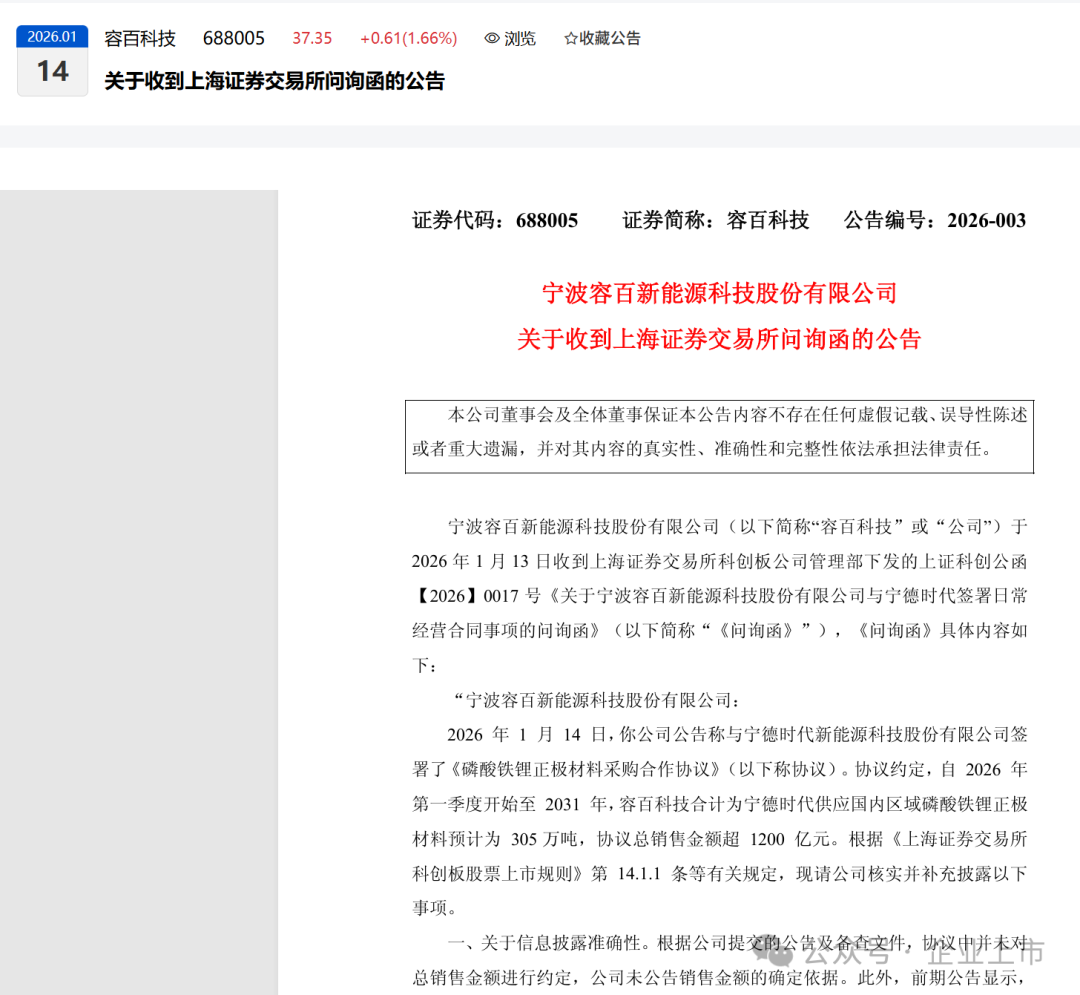Click text 公告编号：2026-003

tap(935, 220)
